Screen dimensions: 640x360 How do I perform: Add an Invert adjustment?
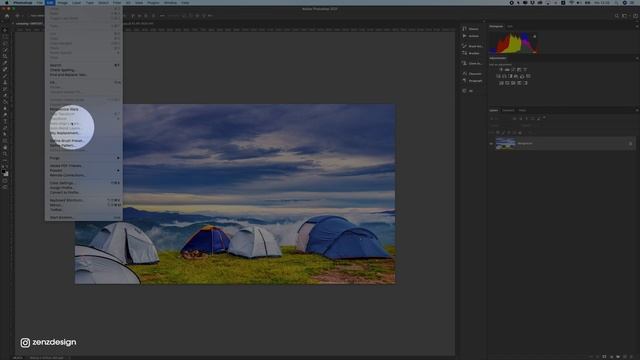(x=501, y=83)
